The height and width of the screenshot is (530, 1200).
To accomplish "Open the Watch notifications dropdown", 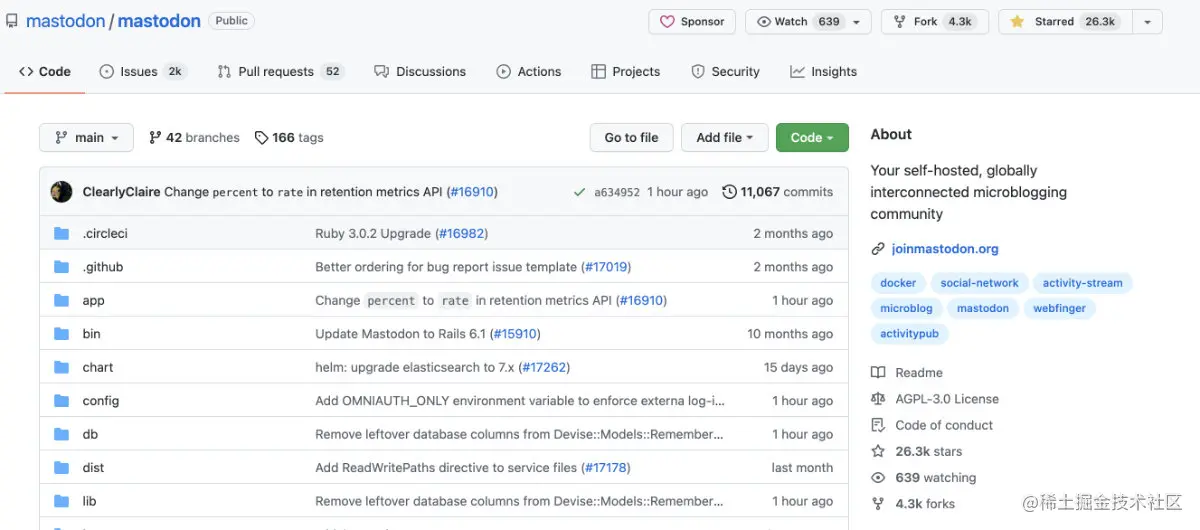I will [857, 22].
